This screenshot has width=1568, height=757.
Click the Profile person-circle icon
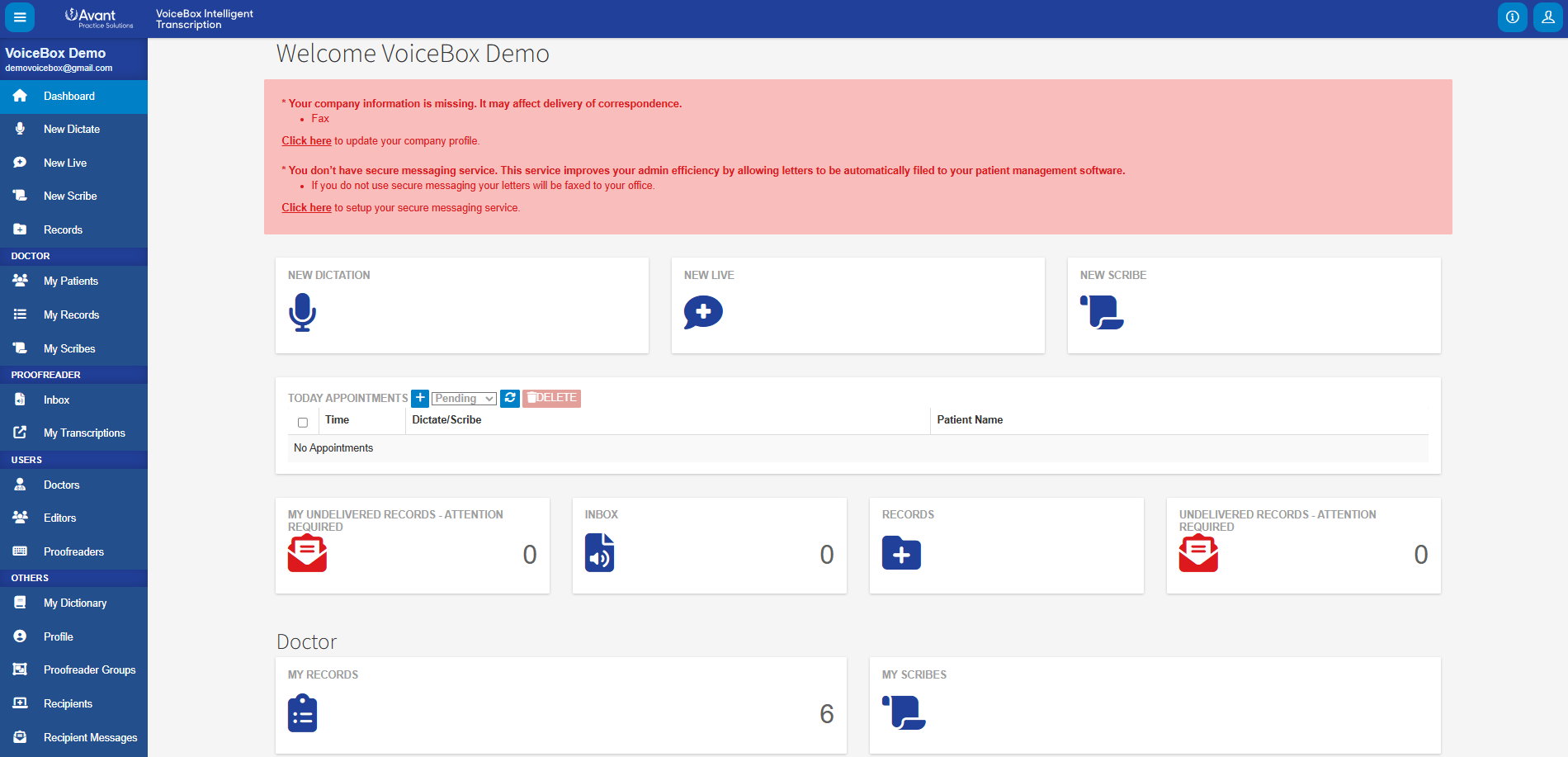click(x=20, y=636)
